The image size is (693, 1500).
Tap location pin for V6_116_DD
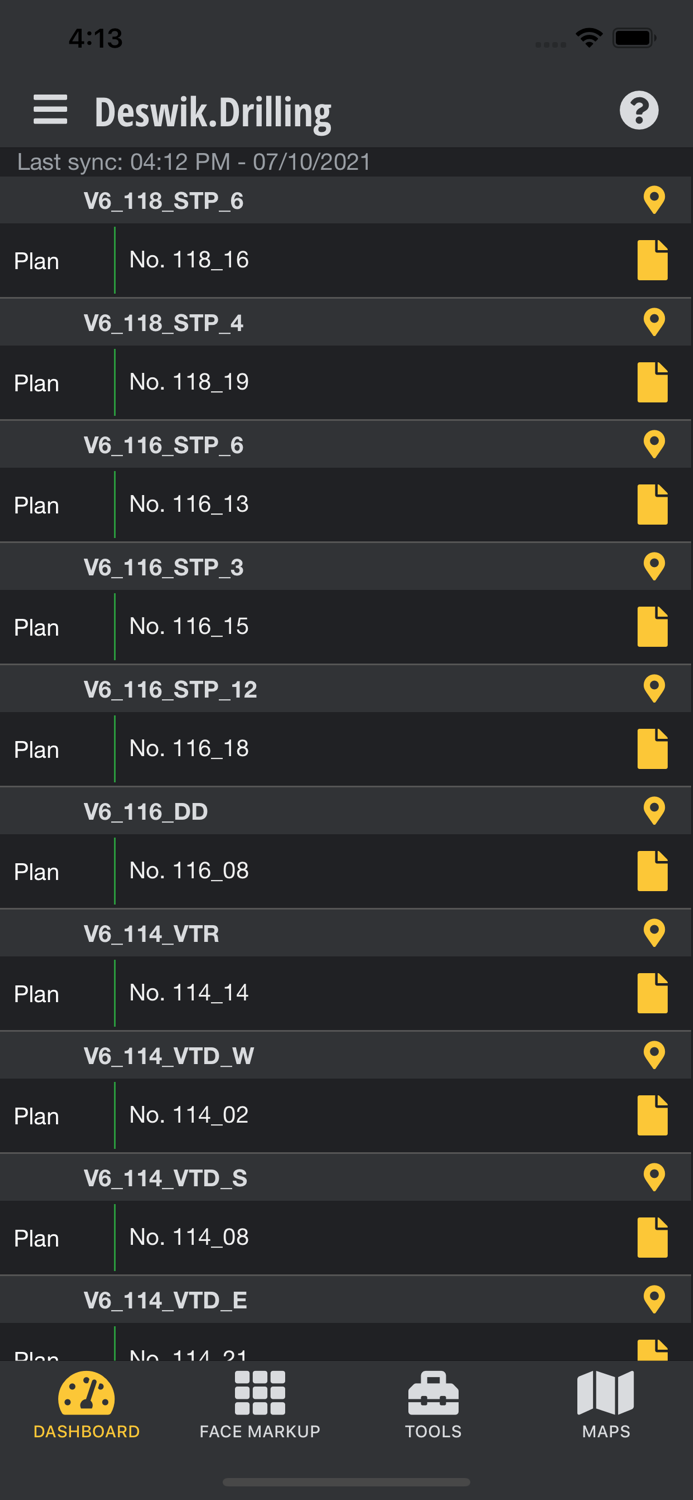click(654, 810)
